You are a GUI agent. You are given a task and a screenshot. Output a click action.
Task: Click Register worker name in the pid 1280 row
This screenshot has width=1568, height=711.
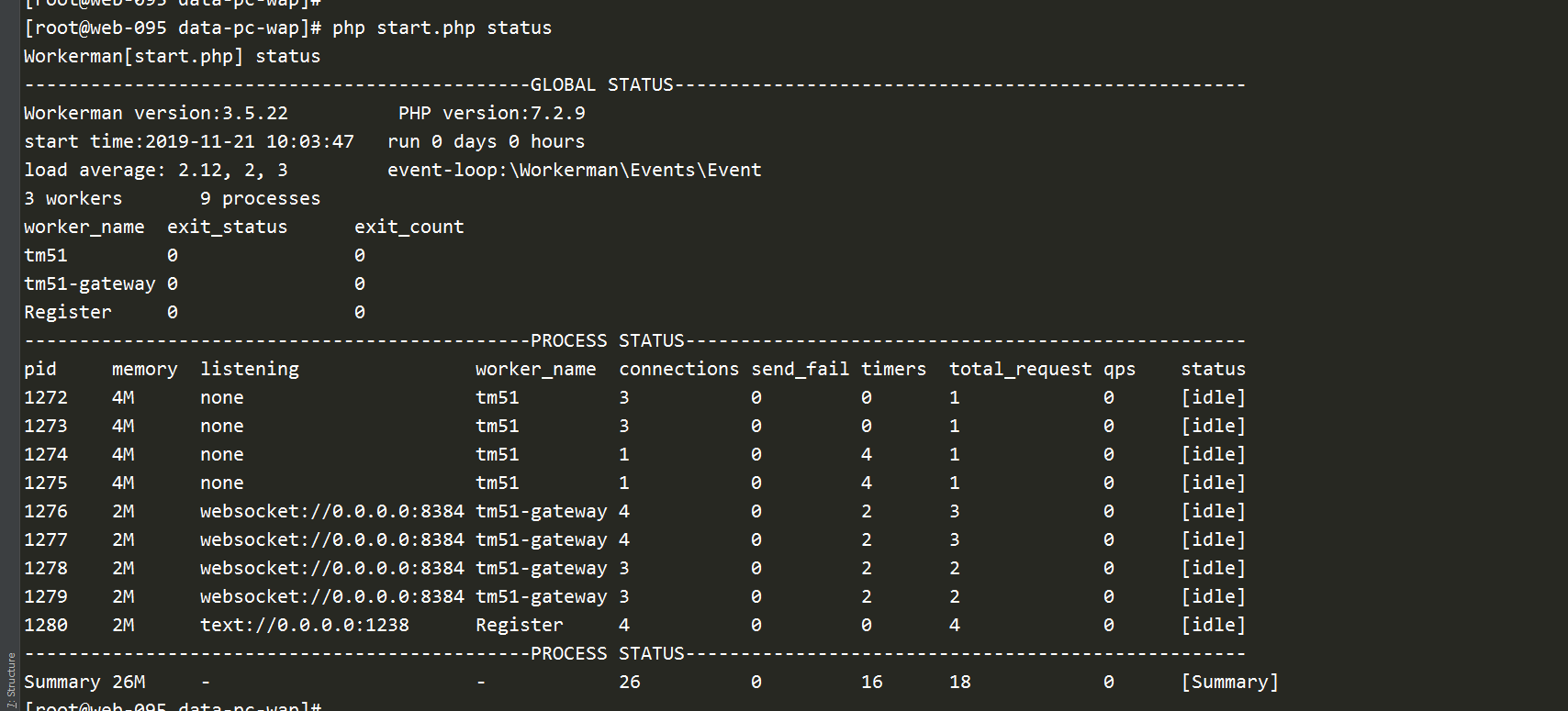(x=519, y=625)
